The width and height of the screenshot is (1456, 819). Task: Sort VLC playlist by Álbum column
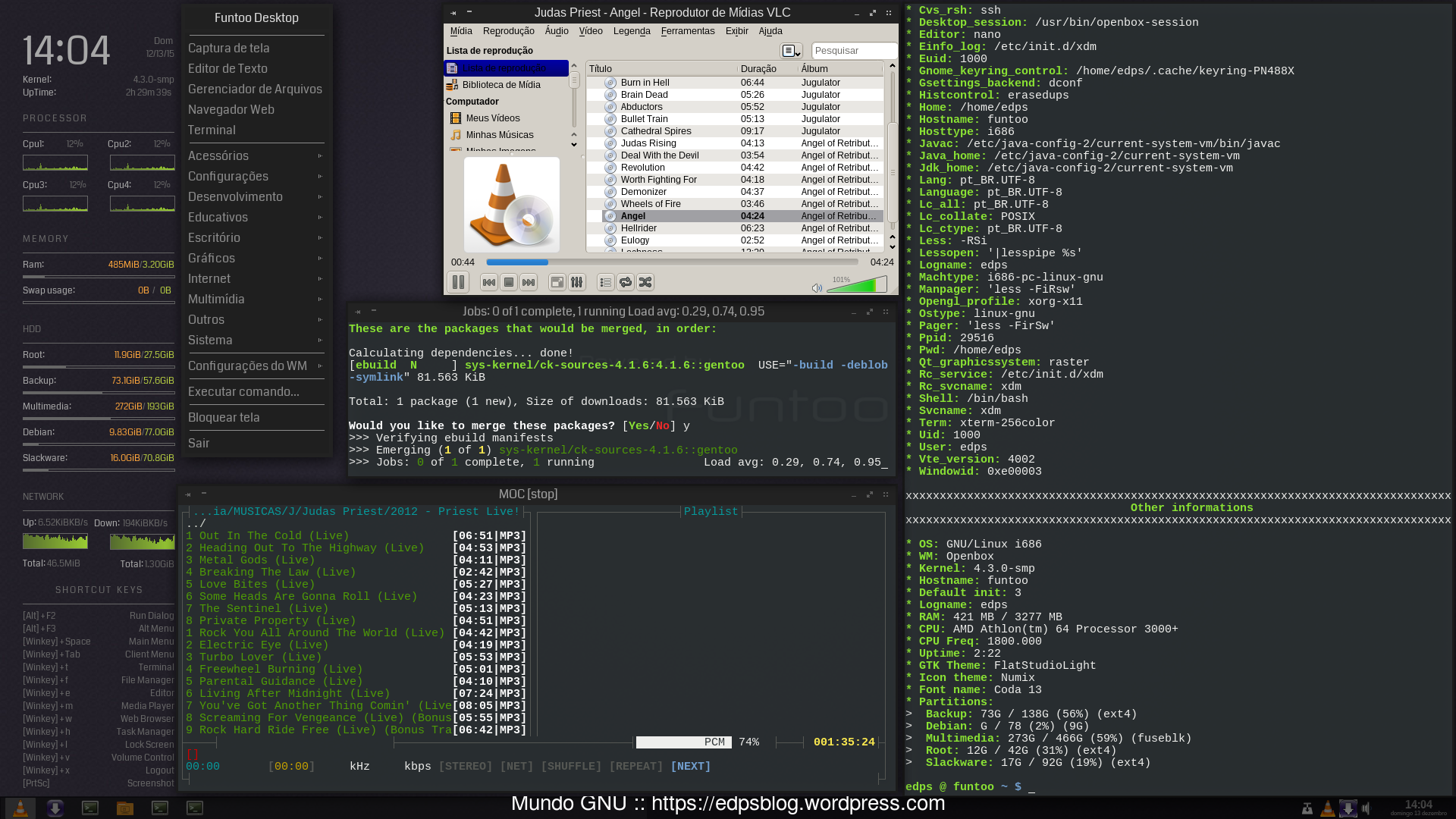pyautogui.click(x=840, y=69)
